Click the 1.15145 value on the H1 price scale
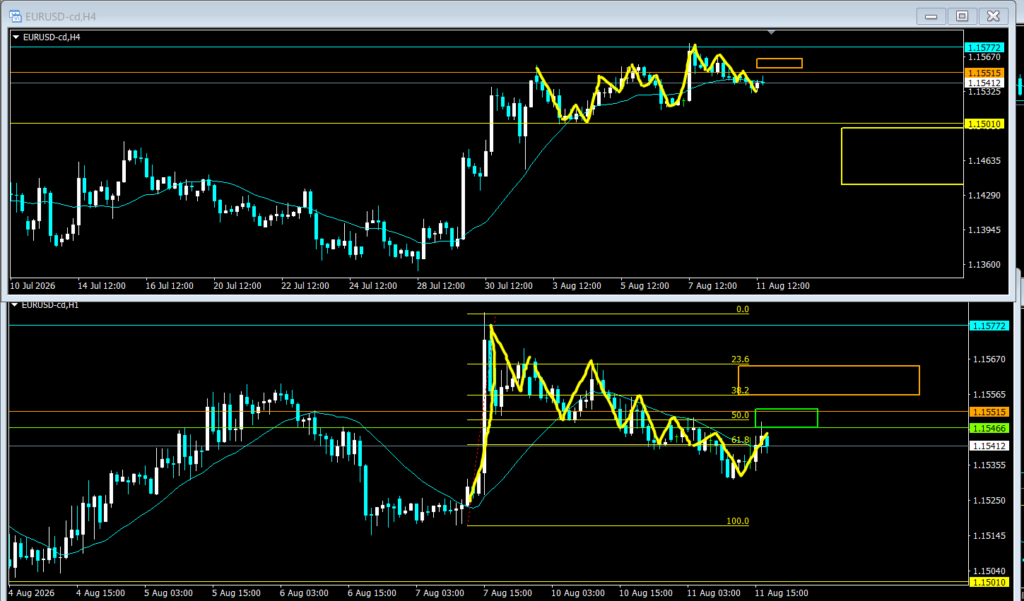The width and height of the screenshot is (1024, 601). click(989, 536)
